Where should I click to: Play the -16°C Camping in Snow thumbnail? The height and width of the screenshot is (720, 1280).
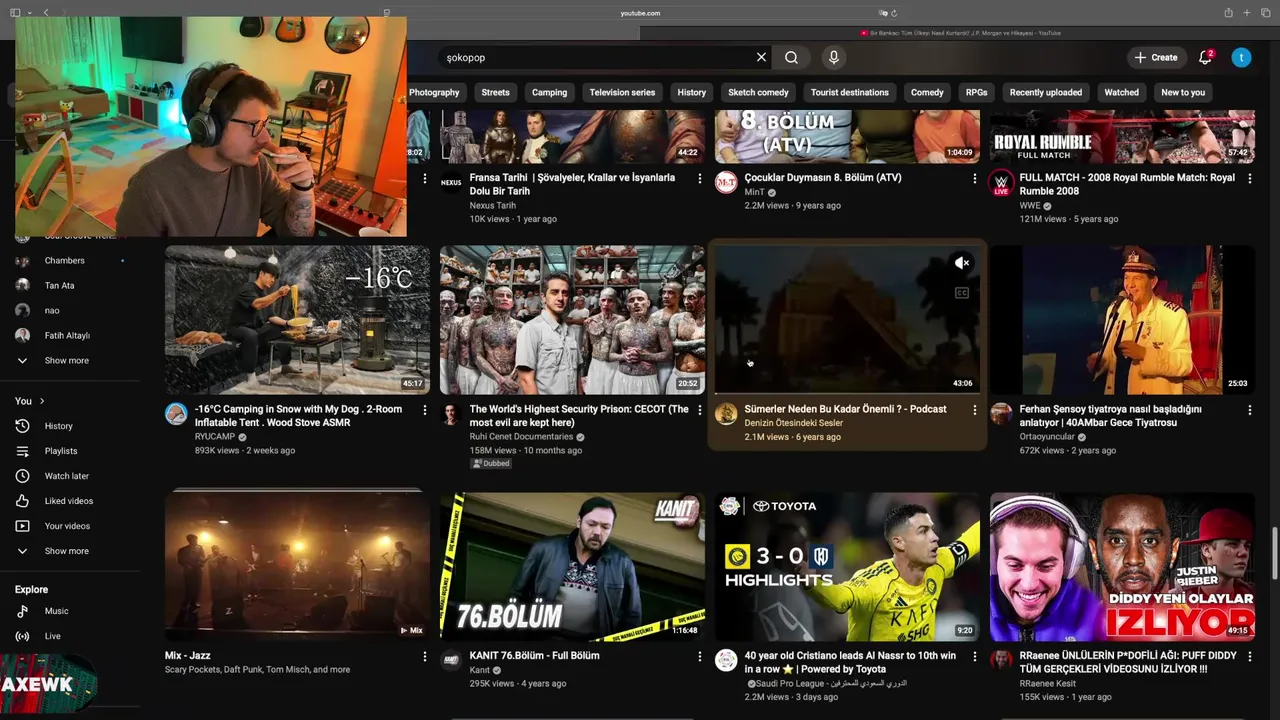tap(297, 320)
